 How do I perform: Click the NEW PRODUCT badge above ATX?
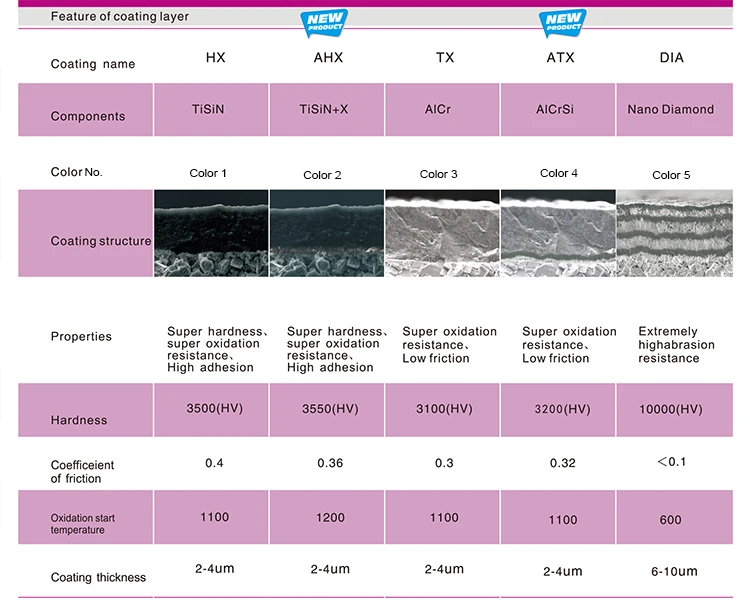pyautogui.click(x=562, y=23)
